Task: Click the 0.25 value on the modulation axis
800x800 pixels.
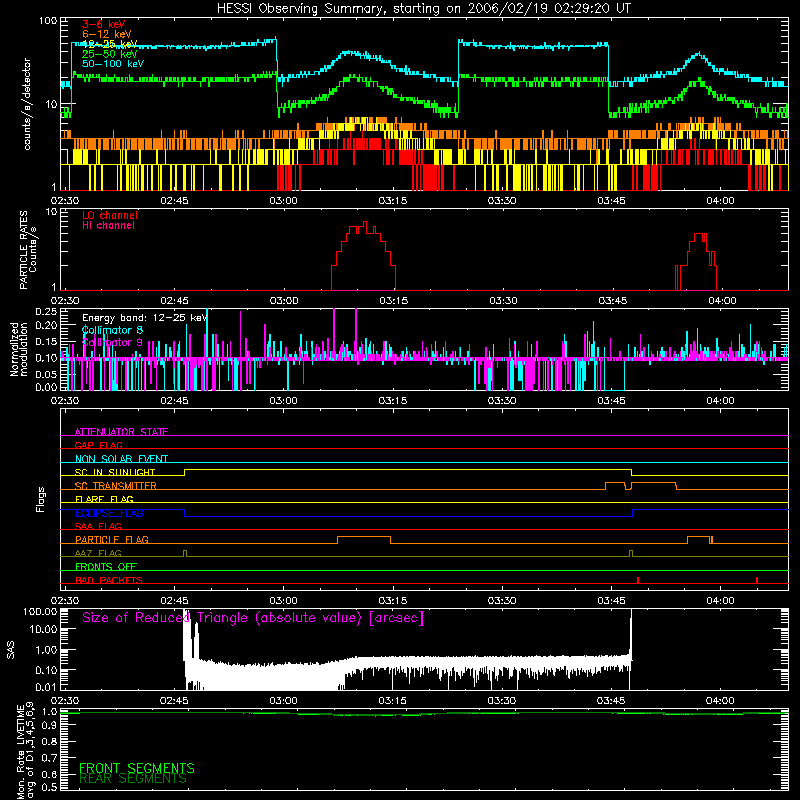Action: point(46,311)
